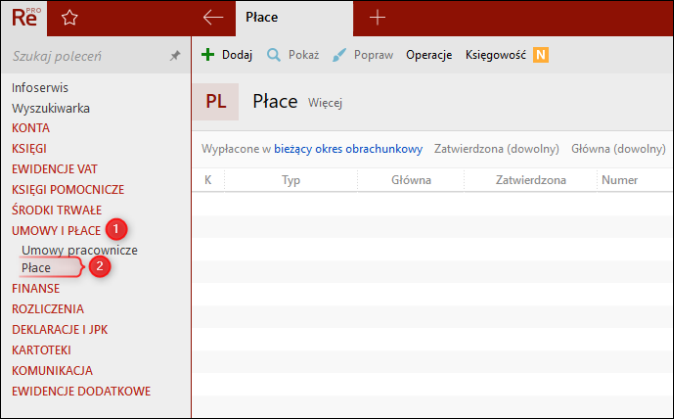
Task: Click the orange N badge icon
Action: (x=541, y=55)
